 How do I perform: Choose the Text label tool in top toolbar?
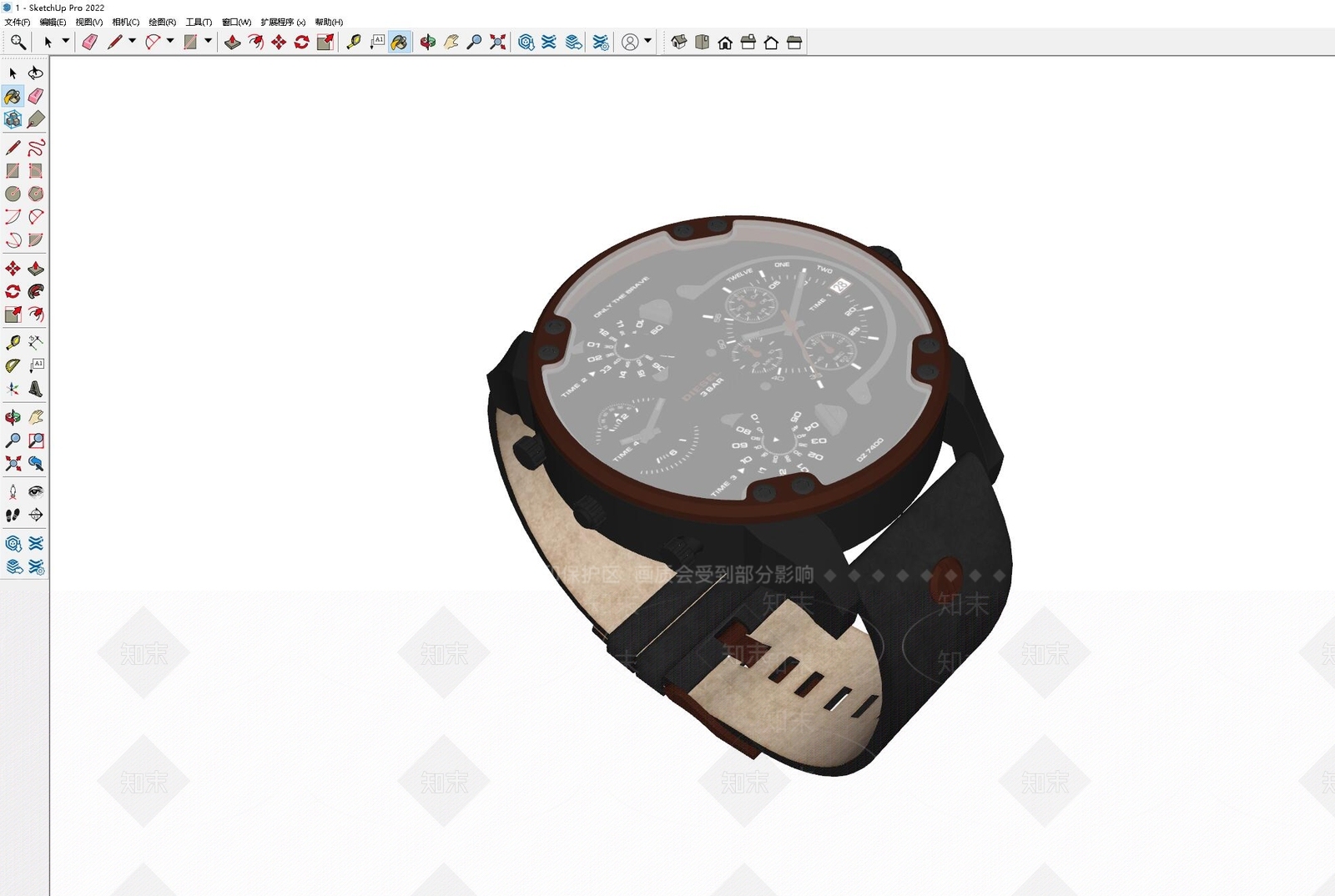pos(377,43)
